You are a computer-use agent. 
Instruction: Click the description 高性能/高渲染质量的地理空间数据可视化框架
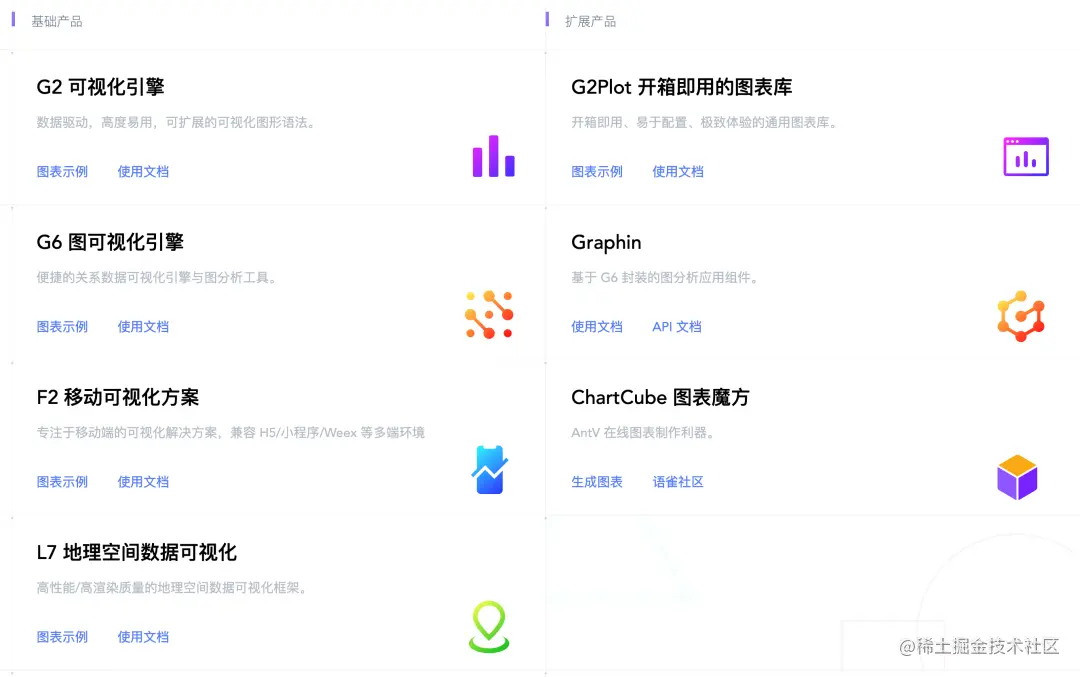pos(172,587)
